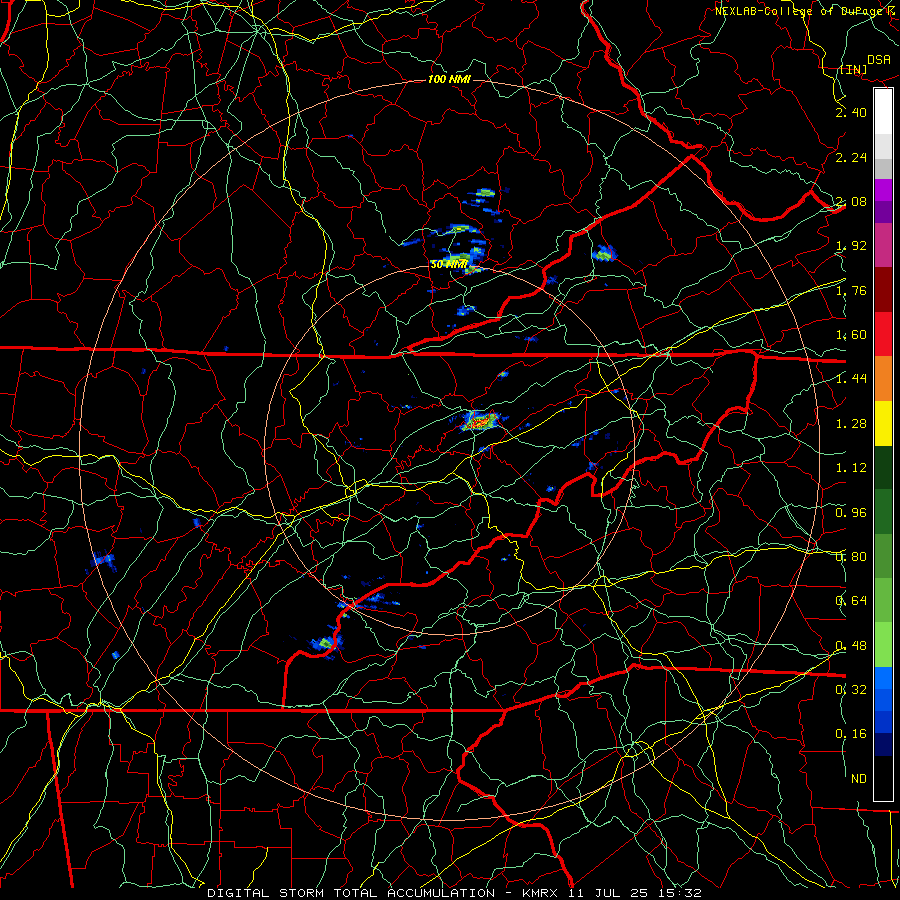Click the 0.80 legend value
The image size is (900, 900).
point(851,557)
